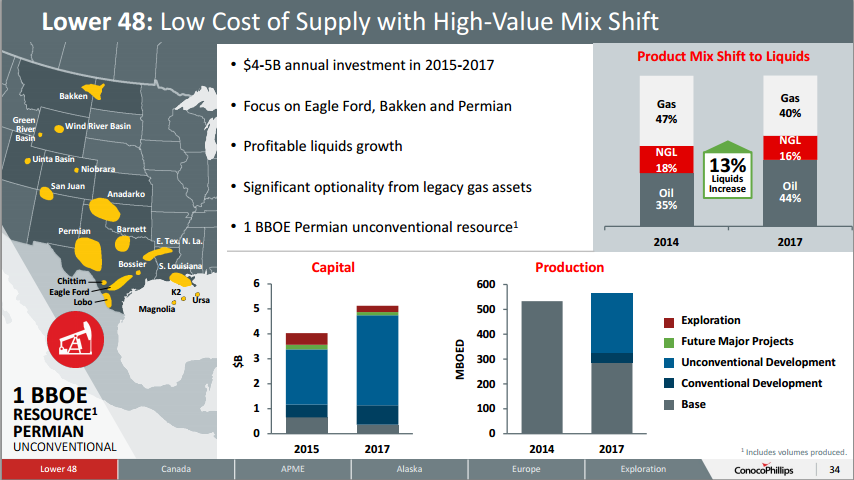Click the San Juan yellow marker
Viewport: 854px width, 480px height.
tap(46, 193)
